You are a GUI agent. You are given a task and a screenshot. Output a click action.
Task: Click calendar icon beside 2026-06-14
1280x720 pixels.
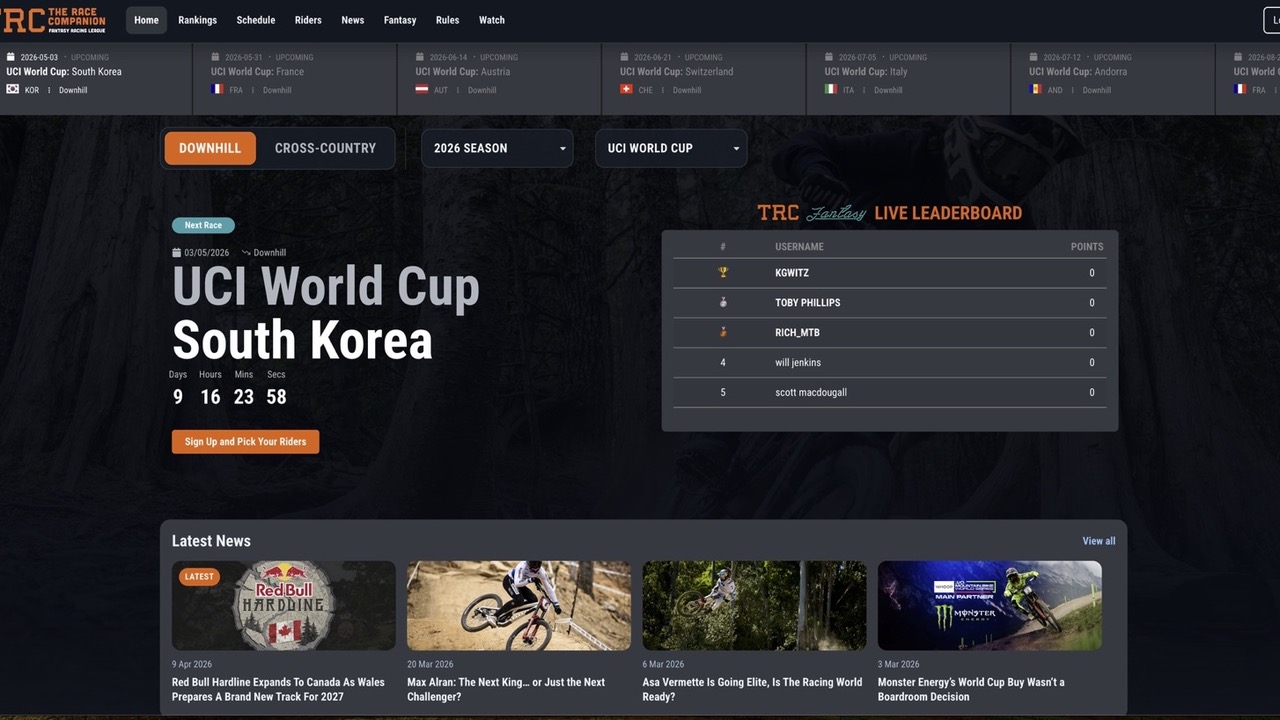click(x=420, y=57)
